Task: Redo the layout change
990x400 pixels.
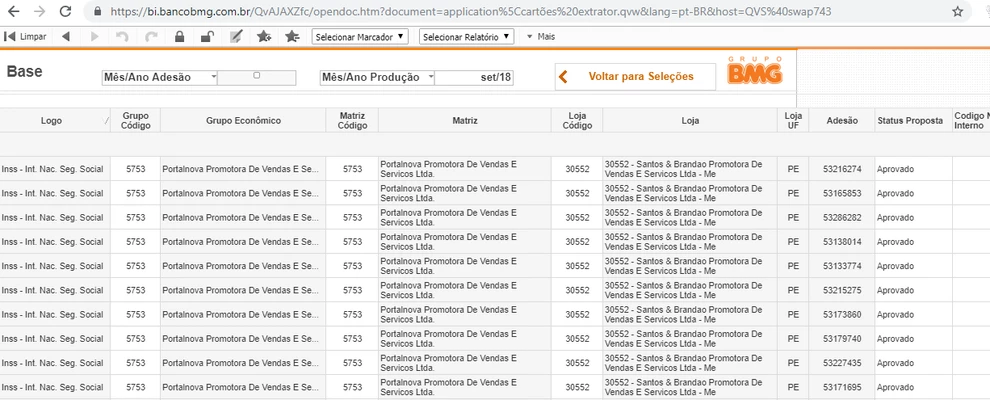Action: [x=152, y=37]
